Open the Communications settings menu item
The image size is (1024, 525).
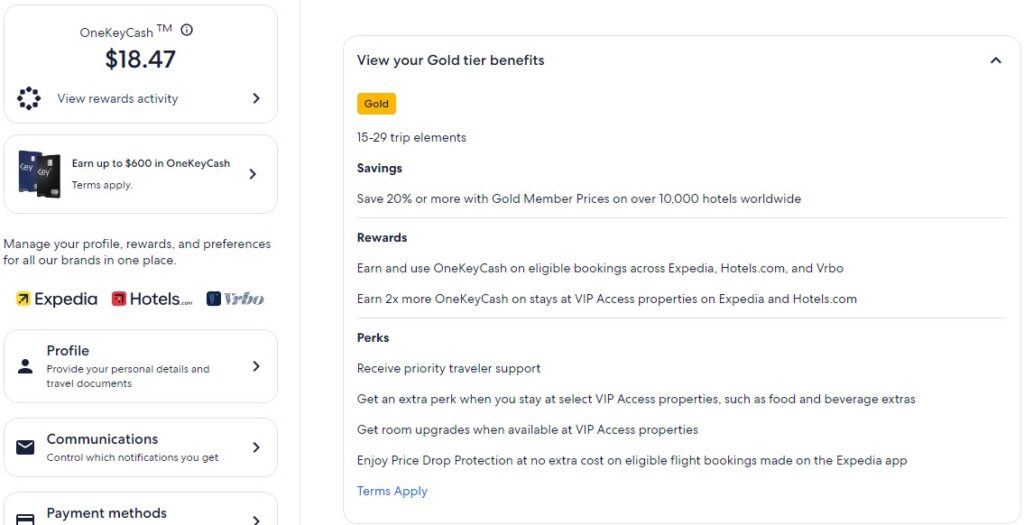140,447
